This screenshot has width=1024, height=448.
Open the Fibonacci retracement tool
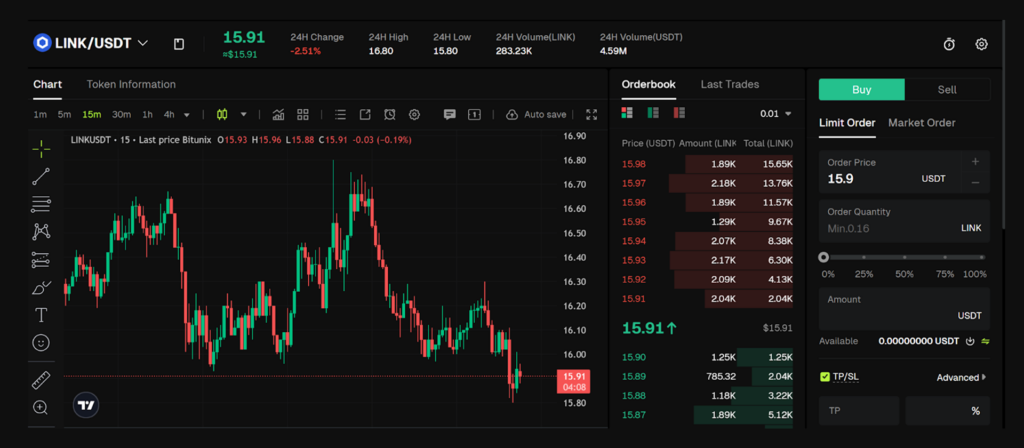pyautogui.click(x=41, y=204)
